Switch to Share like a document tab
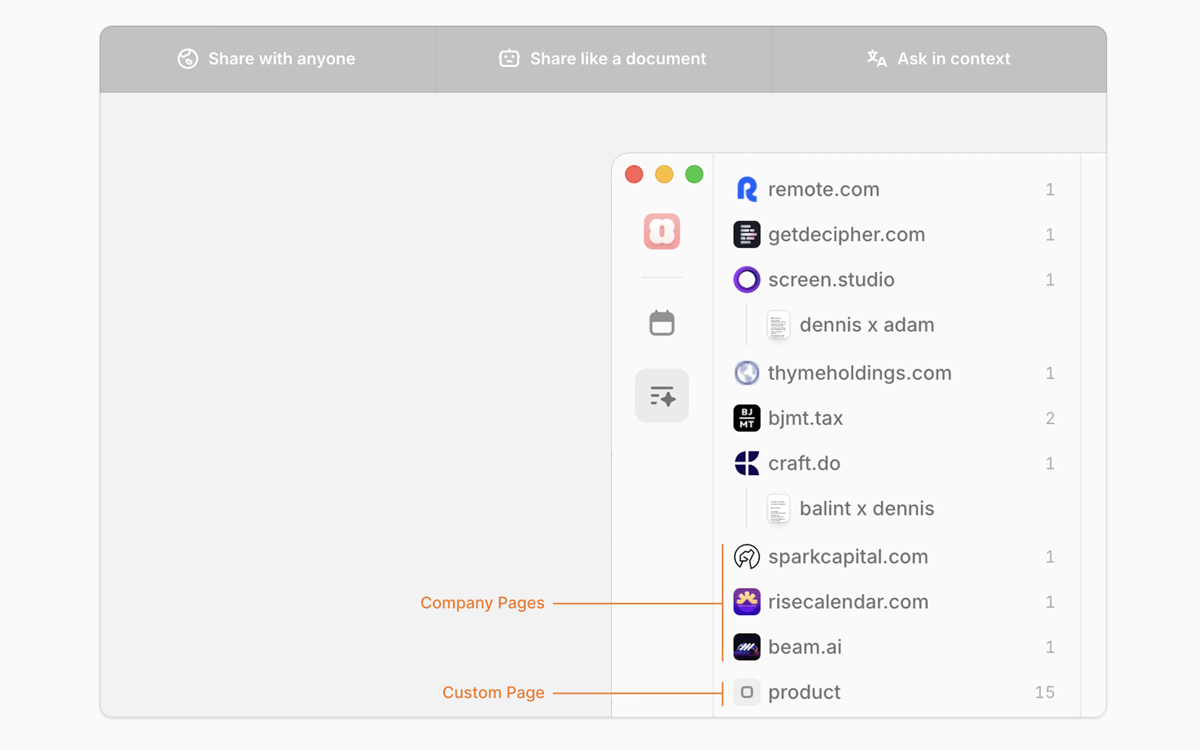Viewport: 1200px width, 750px height. [603, 59]
